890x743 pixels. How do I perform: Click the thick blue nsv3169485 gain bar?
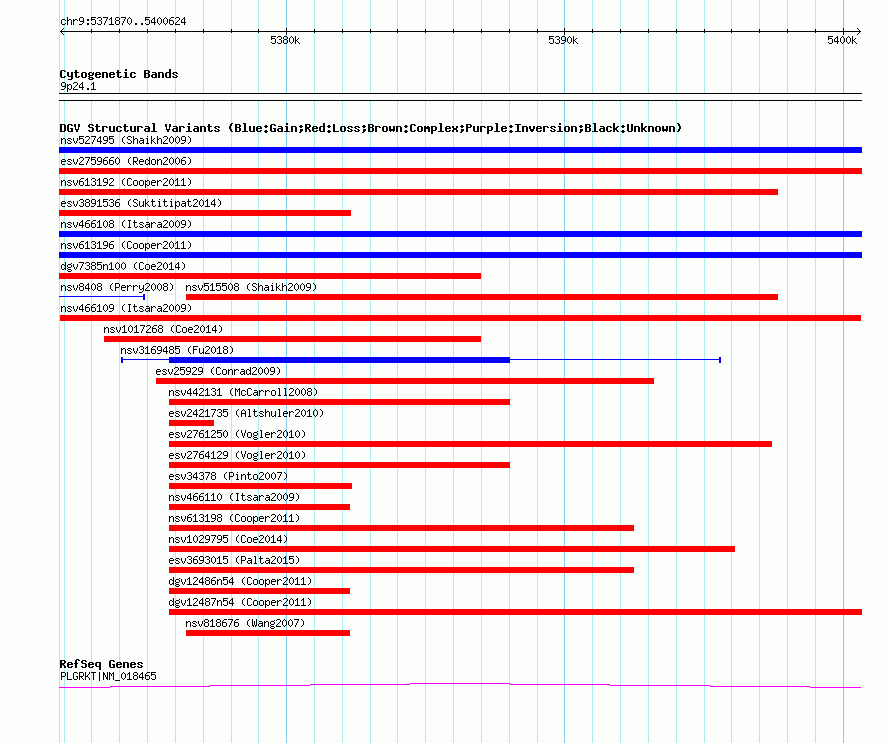pyautogui.click(x=339, y=360)
